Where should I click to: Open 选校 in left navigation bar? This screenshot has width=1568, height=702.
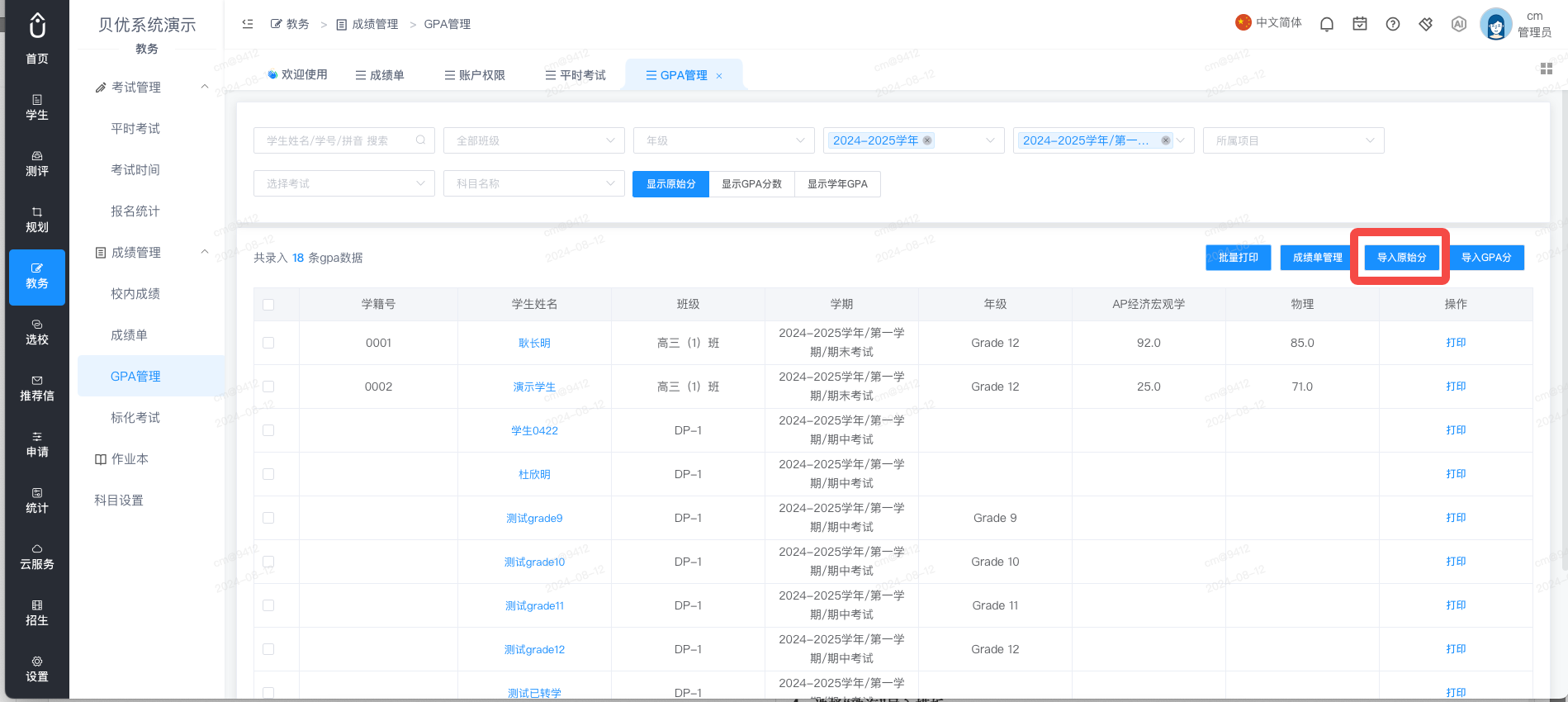[x=37, y=333]
